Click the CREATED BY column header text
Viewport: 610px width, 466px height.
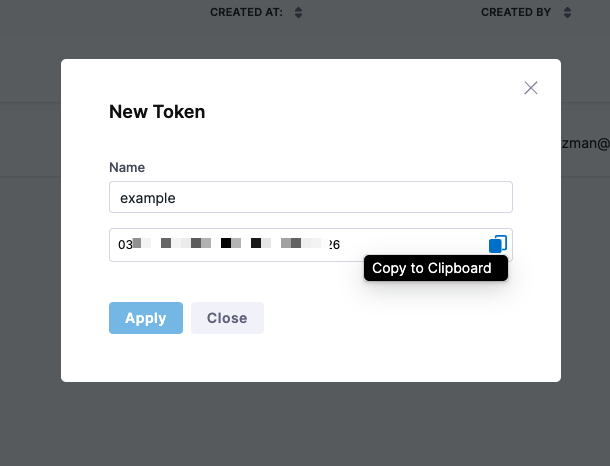(x=516, y=12)
